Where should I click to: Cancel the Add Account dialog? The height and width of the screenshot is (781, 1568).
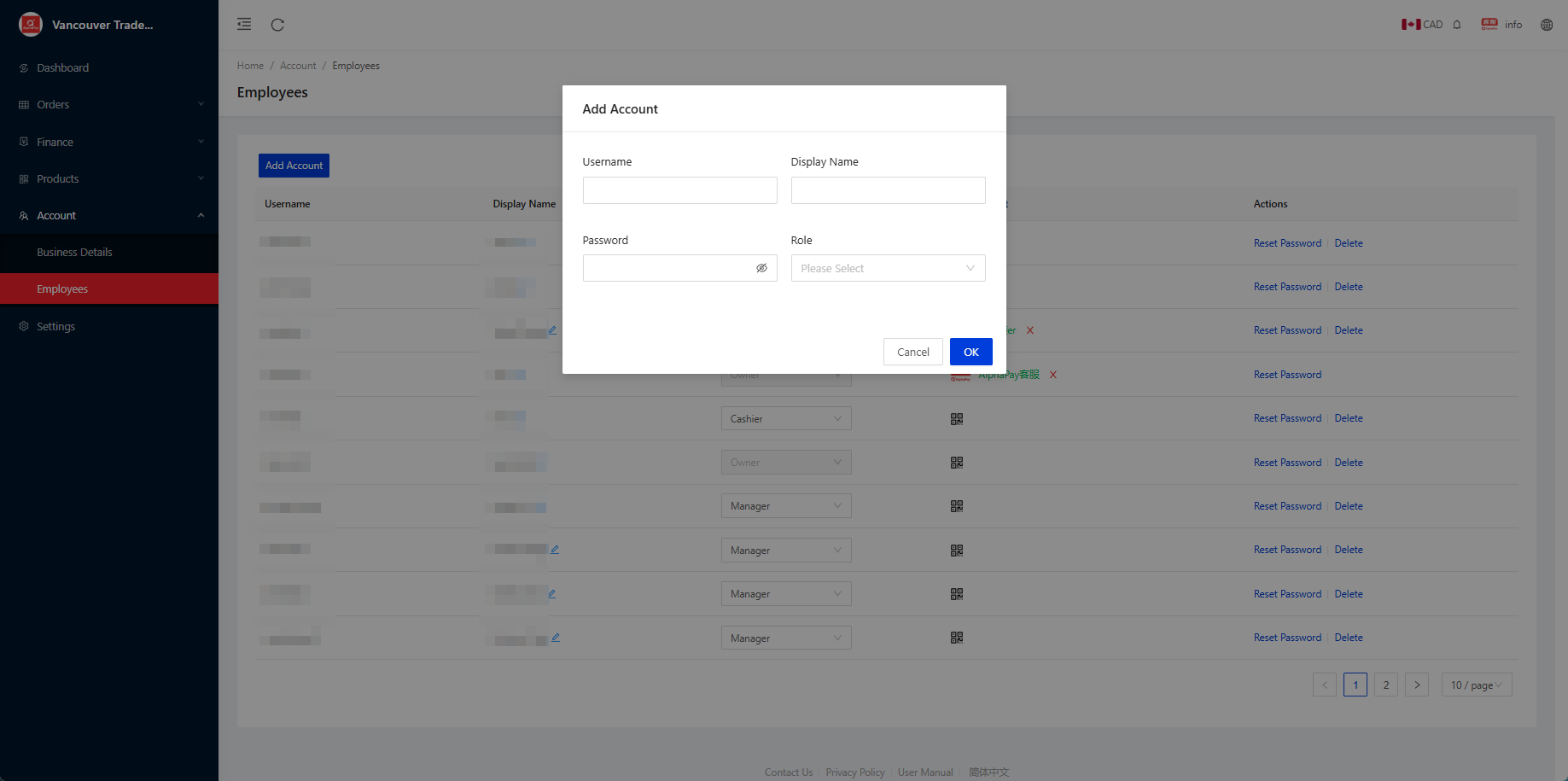[x=912, y=352]
